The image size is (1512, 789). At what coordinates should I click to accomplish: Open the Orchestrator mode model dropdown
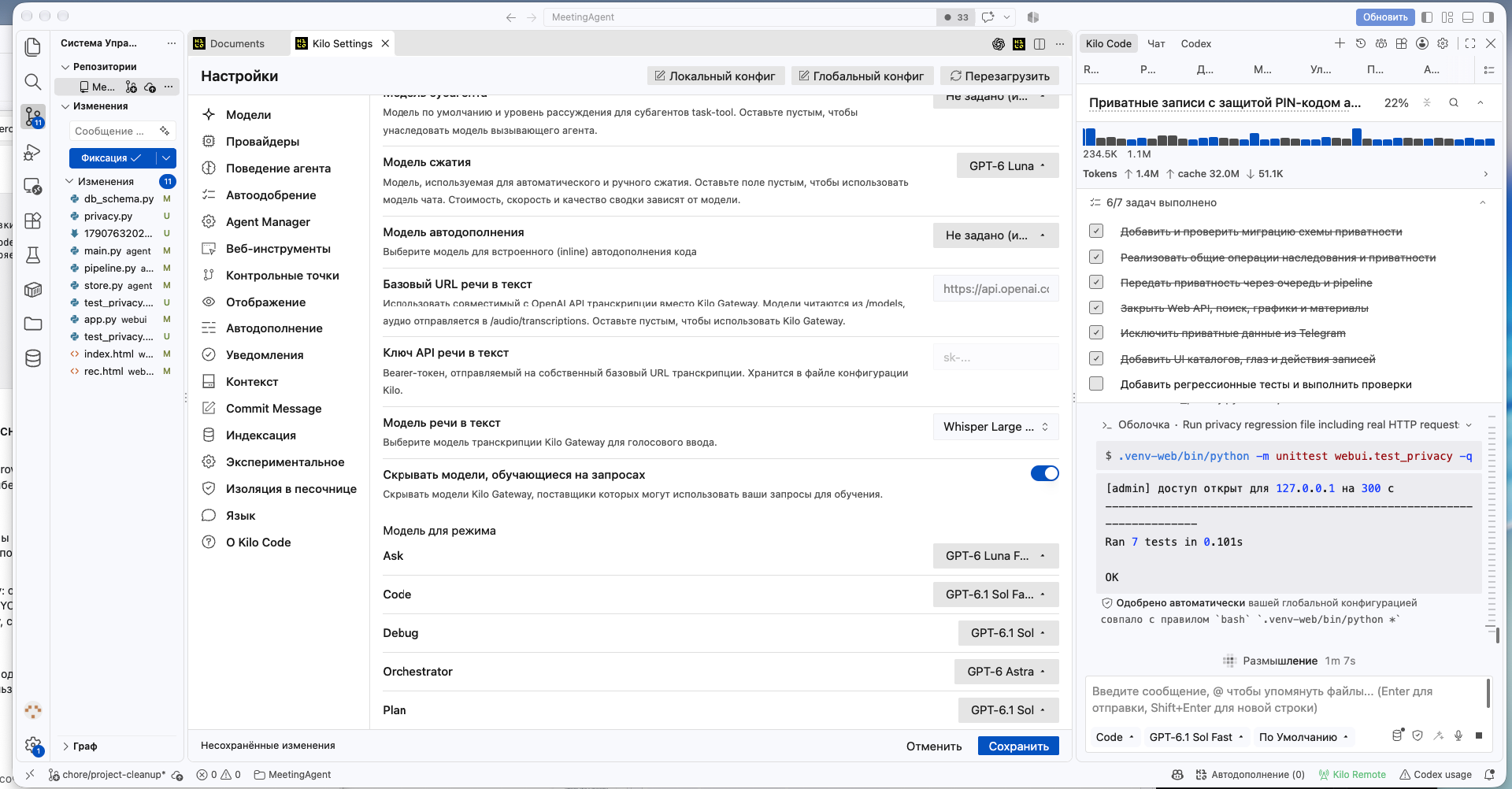pyautogui.click(x=1006, y=672)
